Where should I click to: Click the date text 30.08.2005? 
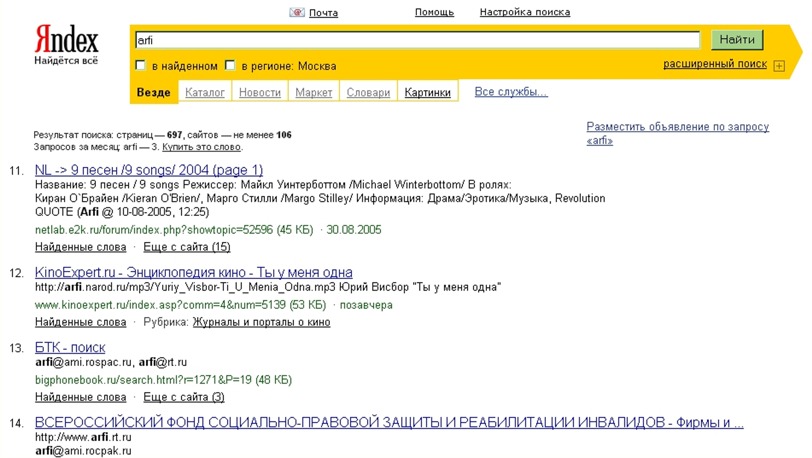[354, 230]
